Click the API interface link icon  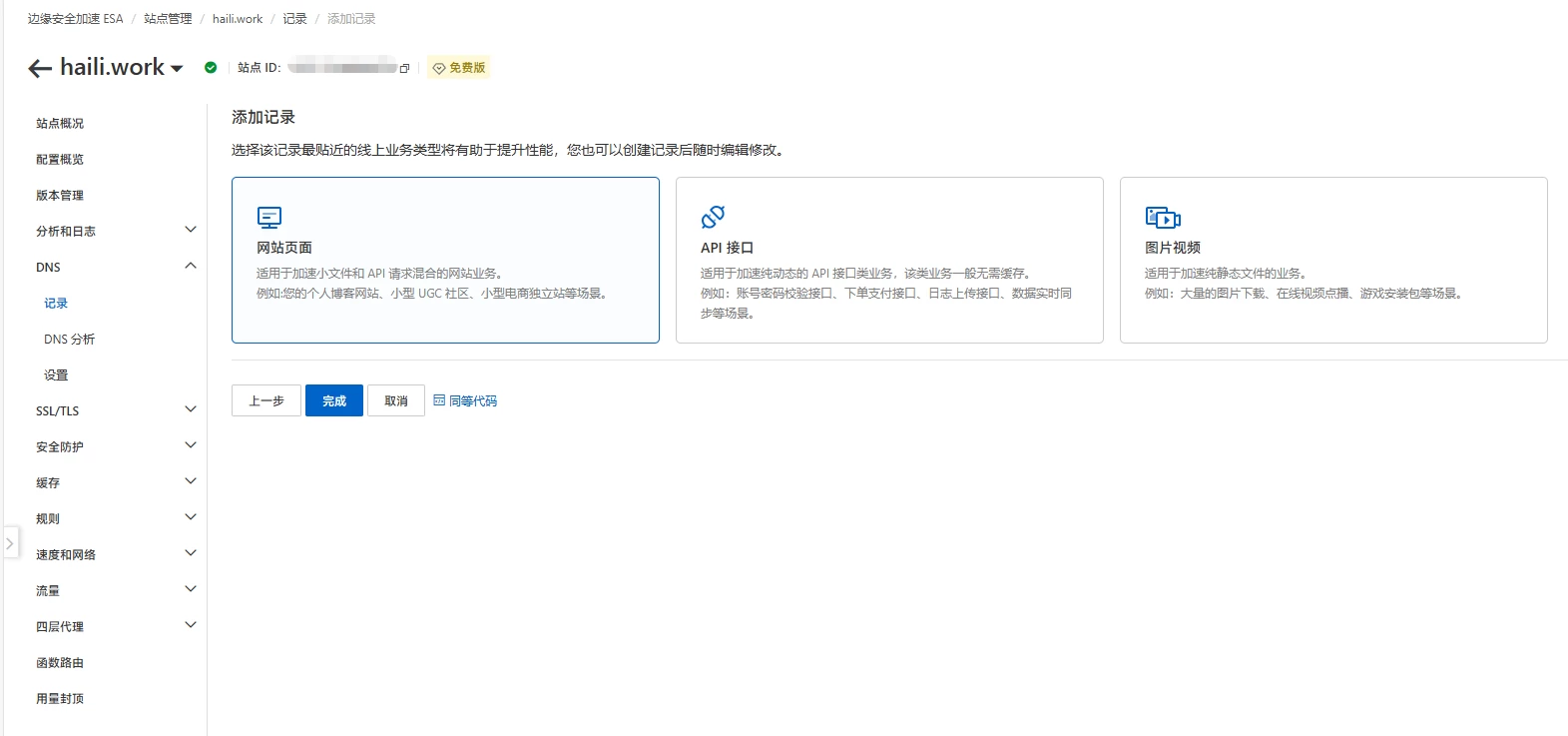(x=713, y=217)
